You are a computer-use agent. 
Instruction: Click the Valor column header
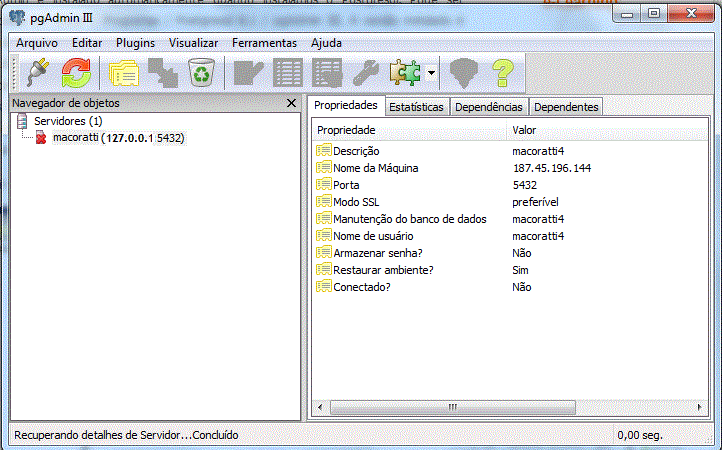tap(607, 130)
